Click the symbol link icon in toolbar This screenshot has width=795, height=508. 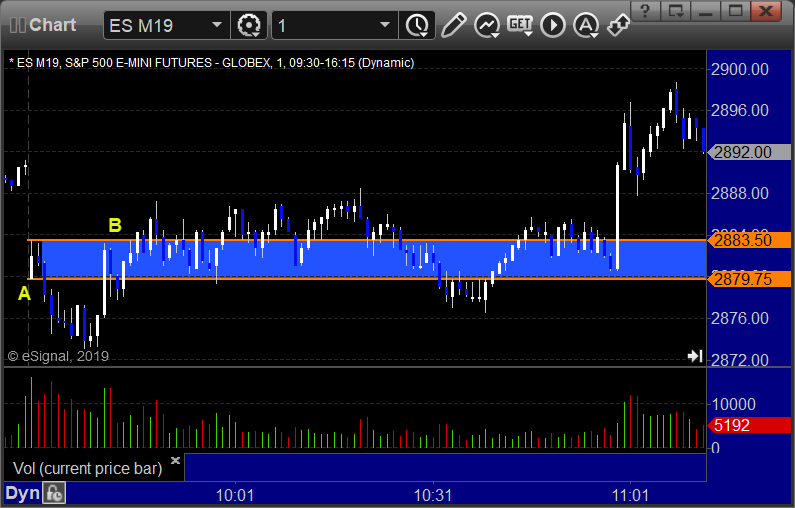pyautogui.click(x=619, y=25)
